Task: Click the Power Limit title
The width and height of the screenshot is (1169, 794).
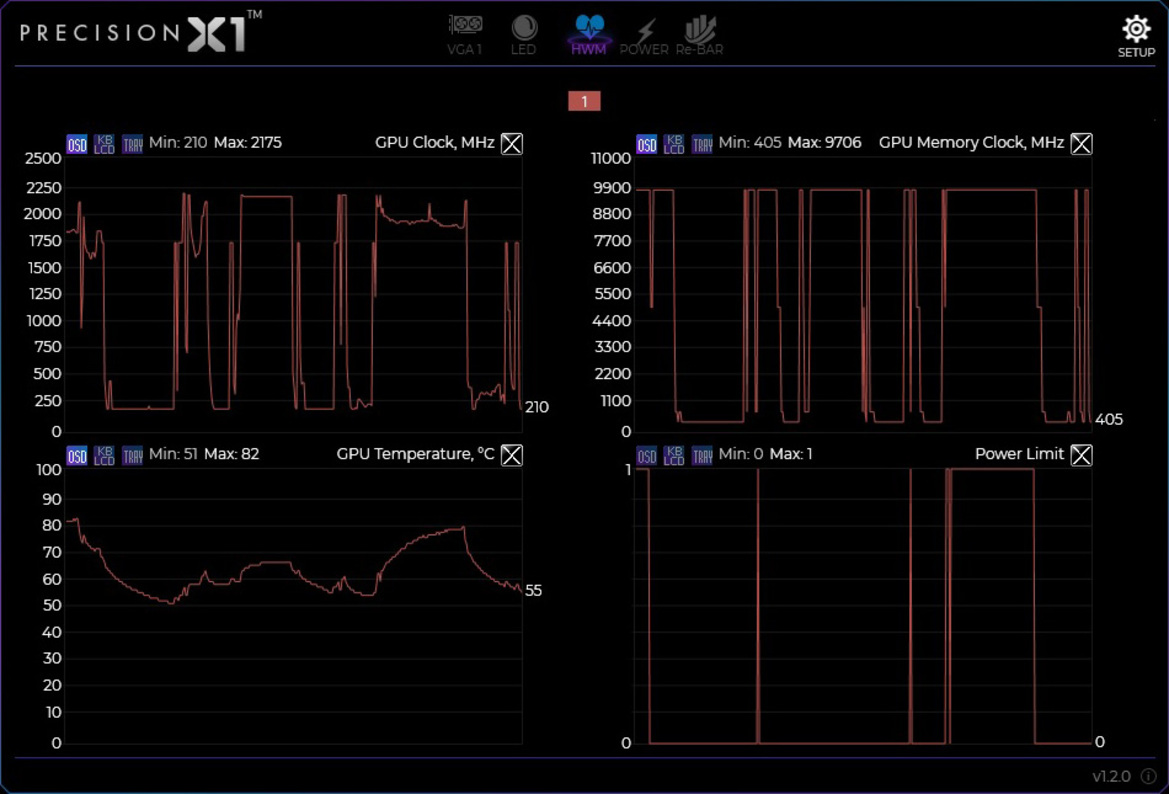Action: [1019, 454]
